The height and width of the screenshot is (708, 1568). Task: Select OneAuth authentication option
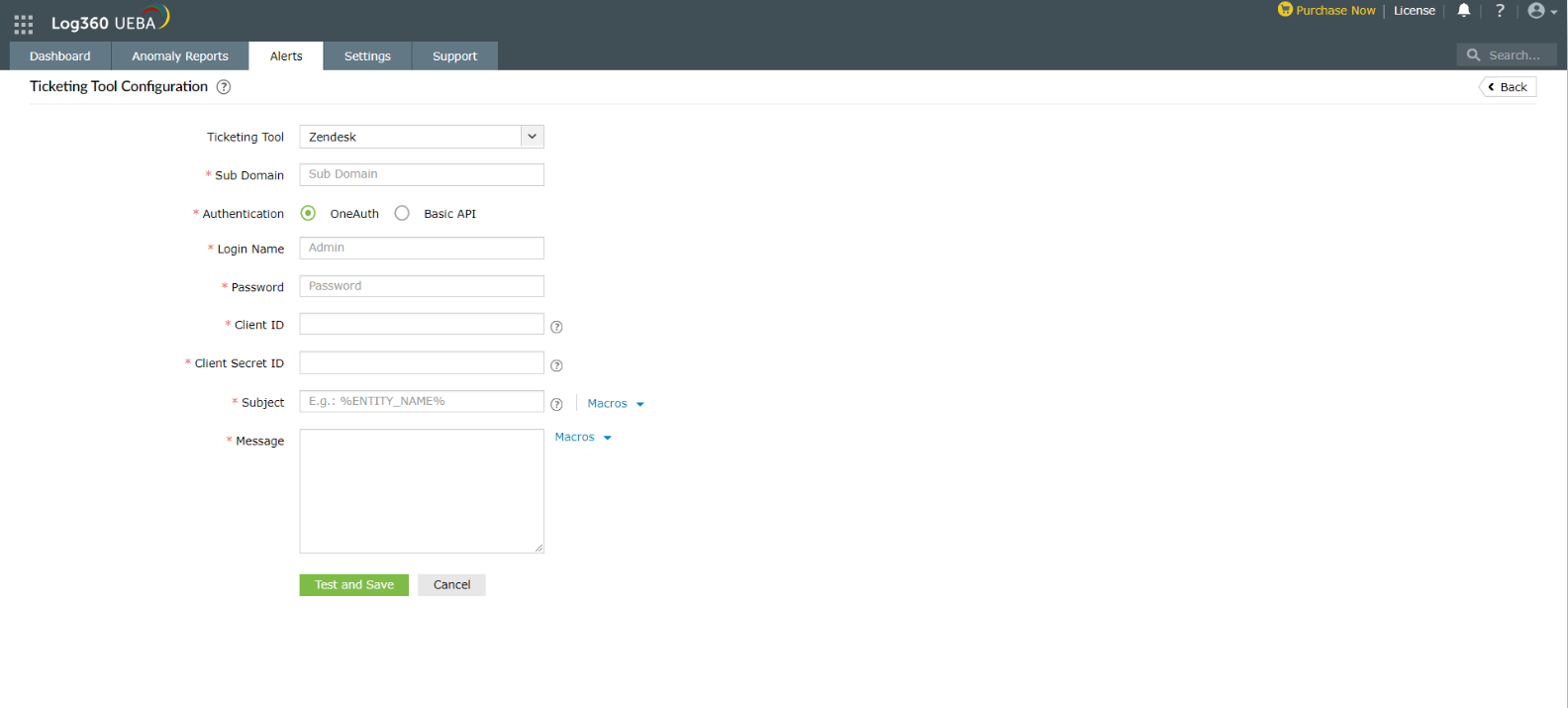(309, 213)
